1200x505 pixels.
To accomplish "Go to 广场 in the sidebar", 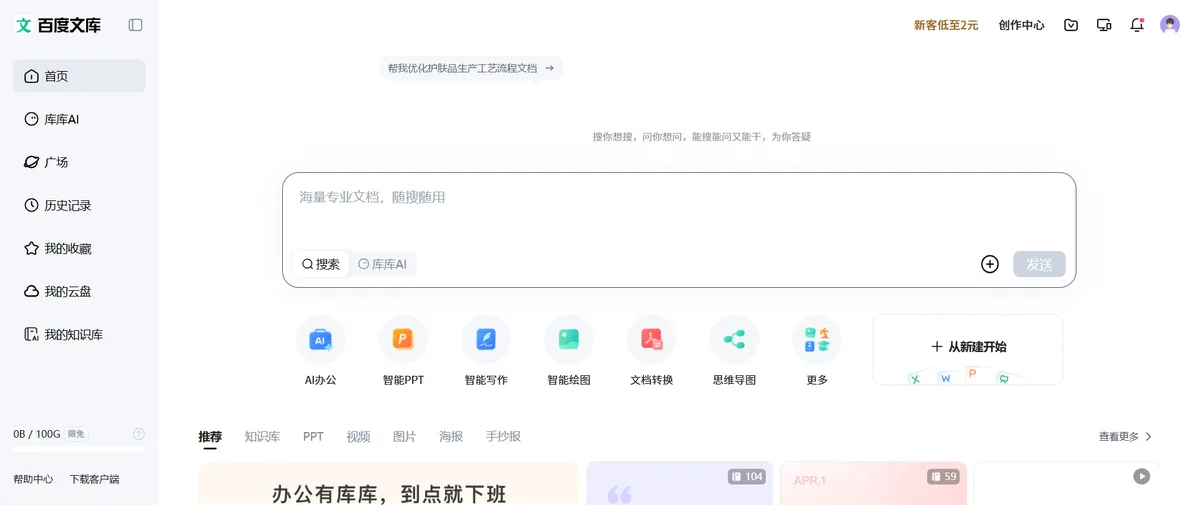I will (x=79, y=162).
